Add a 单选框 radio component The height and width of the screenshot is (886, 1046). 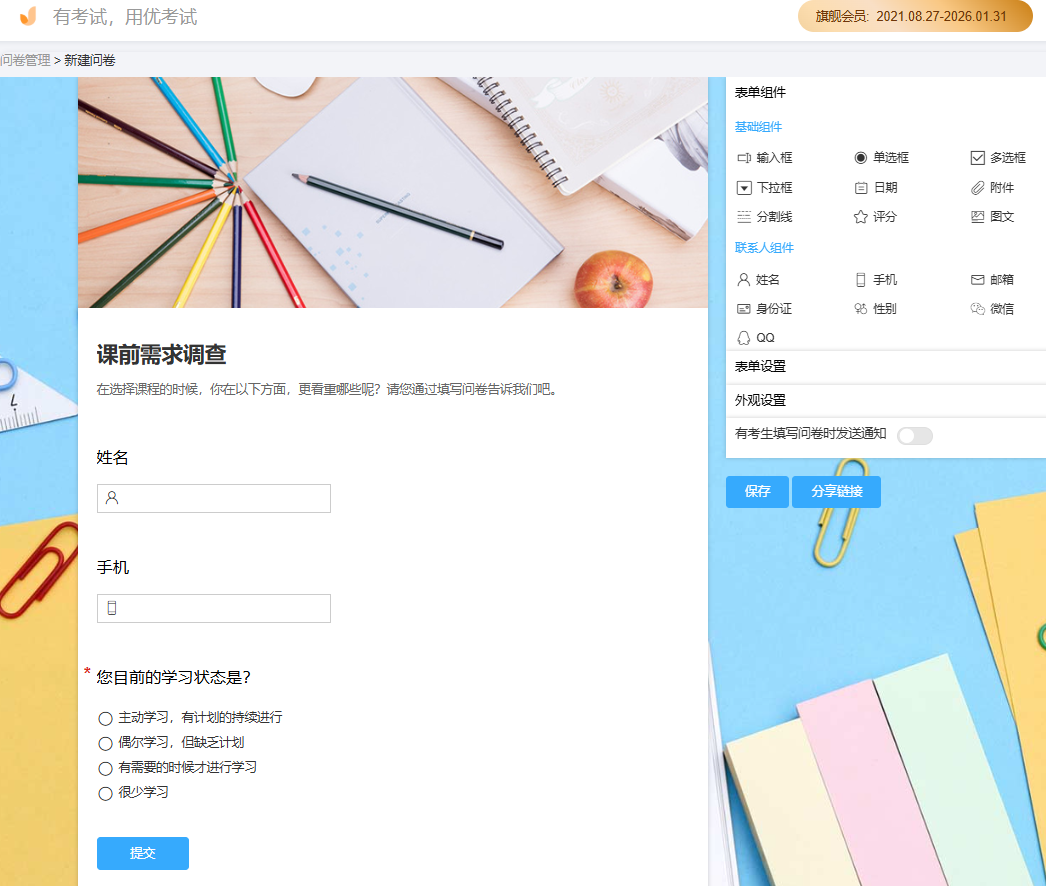coord(881,158)
